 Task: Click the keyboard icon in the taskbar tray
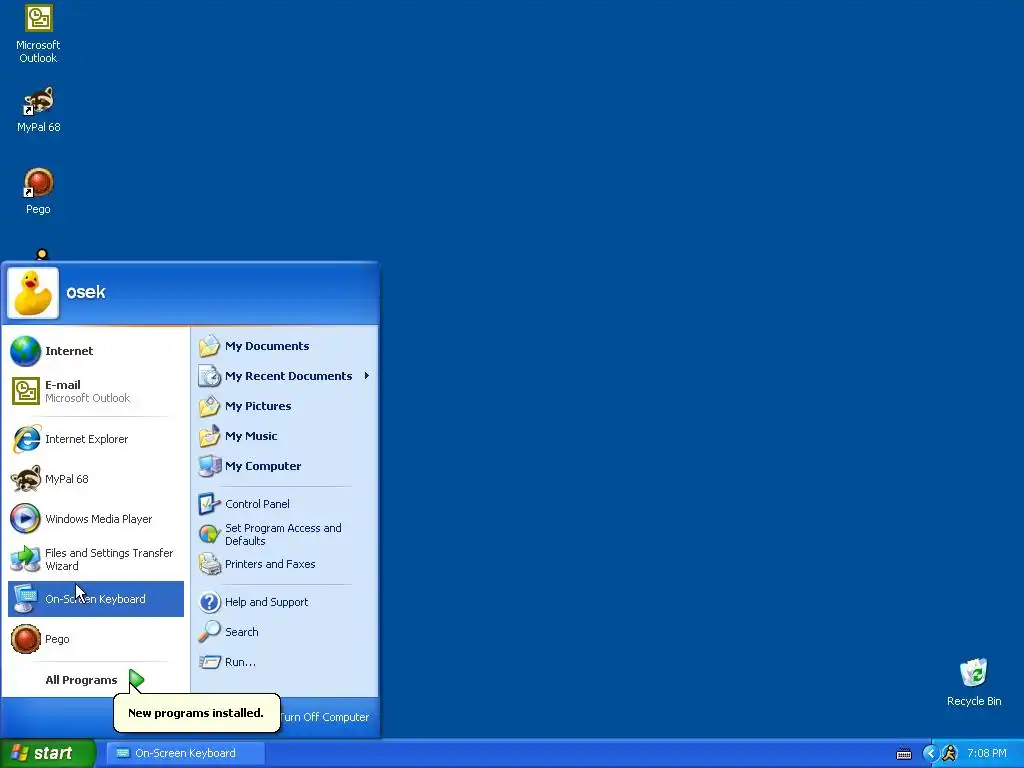tap(904, 754)
